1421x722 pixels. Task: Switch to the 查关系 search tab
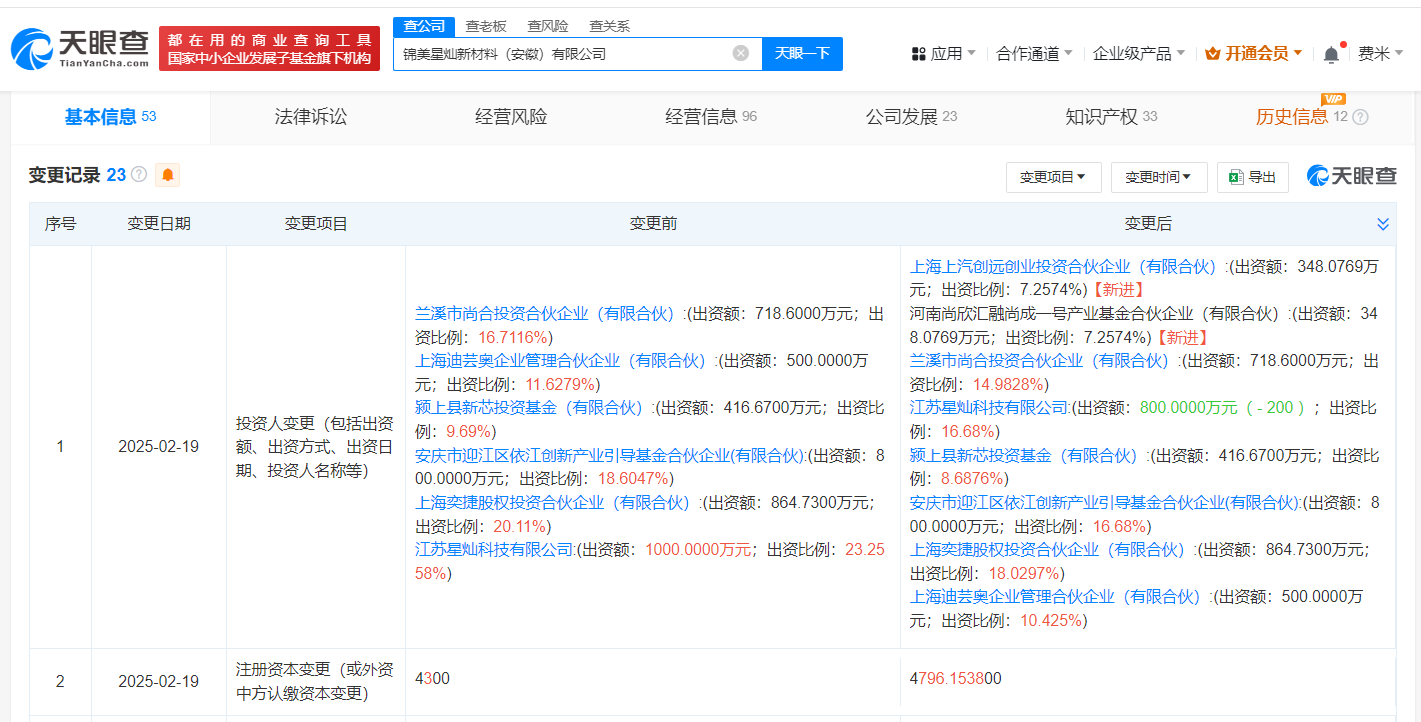click(x=609, y=26)
